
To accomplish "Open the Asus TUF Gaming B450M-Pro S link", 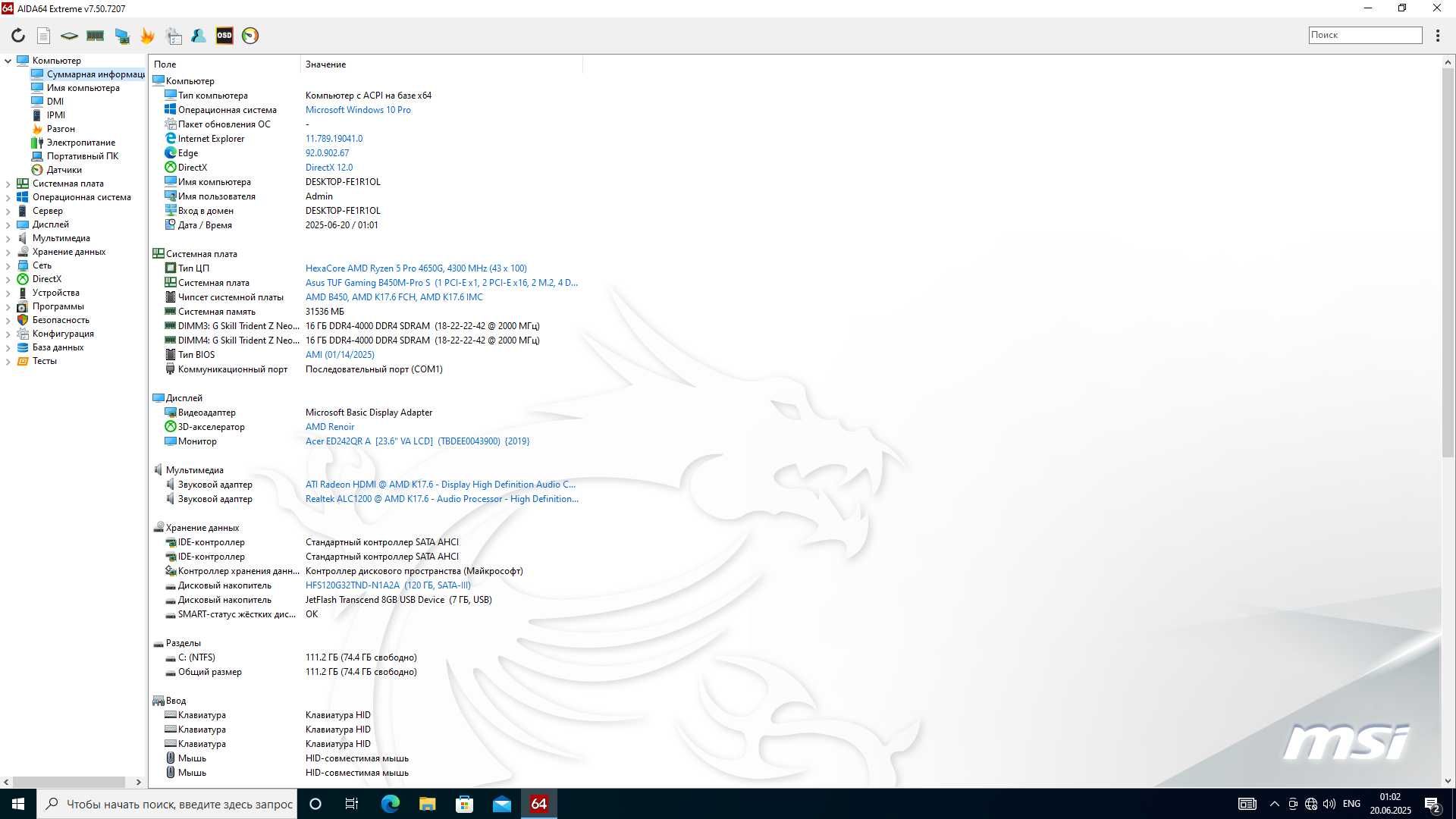I will coord(441,283).
